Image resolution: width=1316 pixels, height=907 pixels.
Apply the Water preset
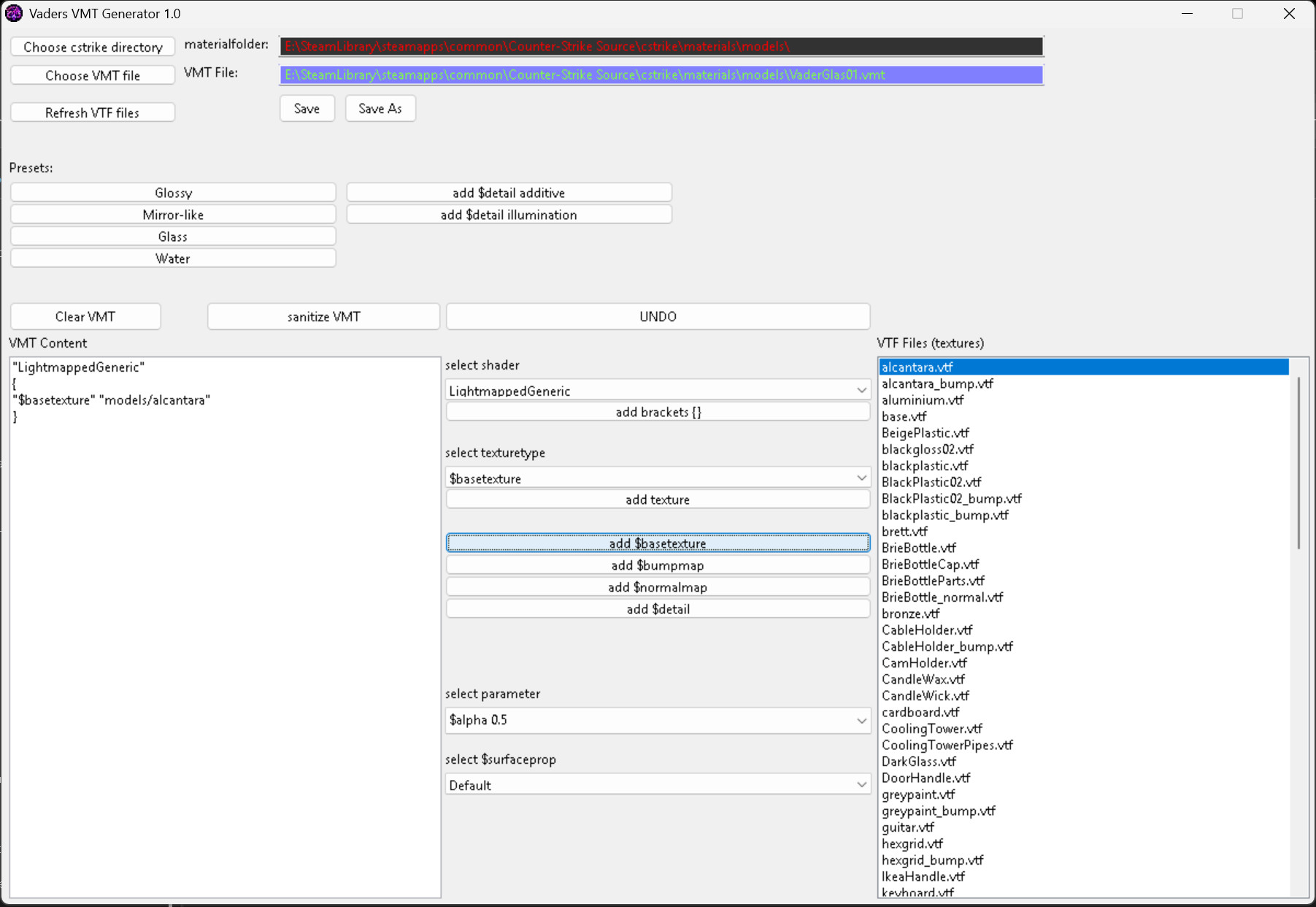[173, 259]
